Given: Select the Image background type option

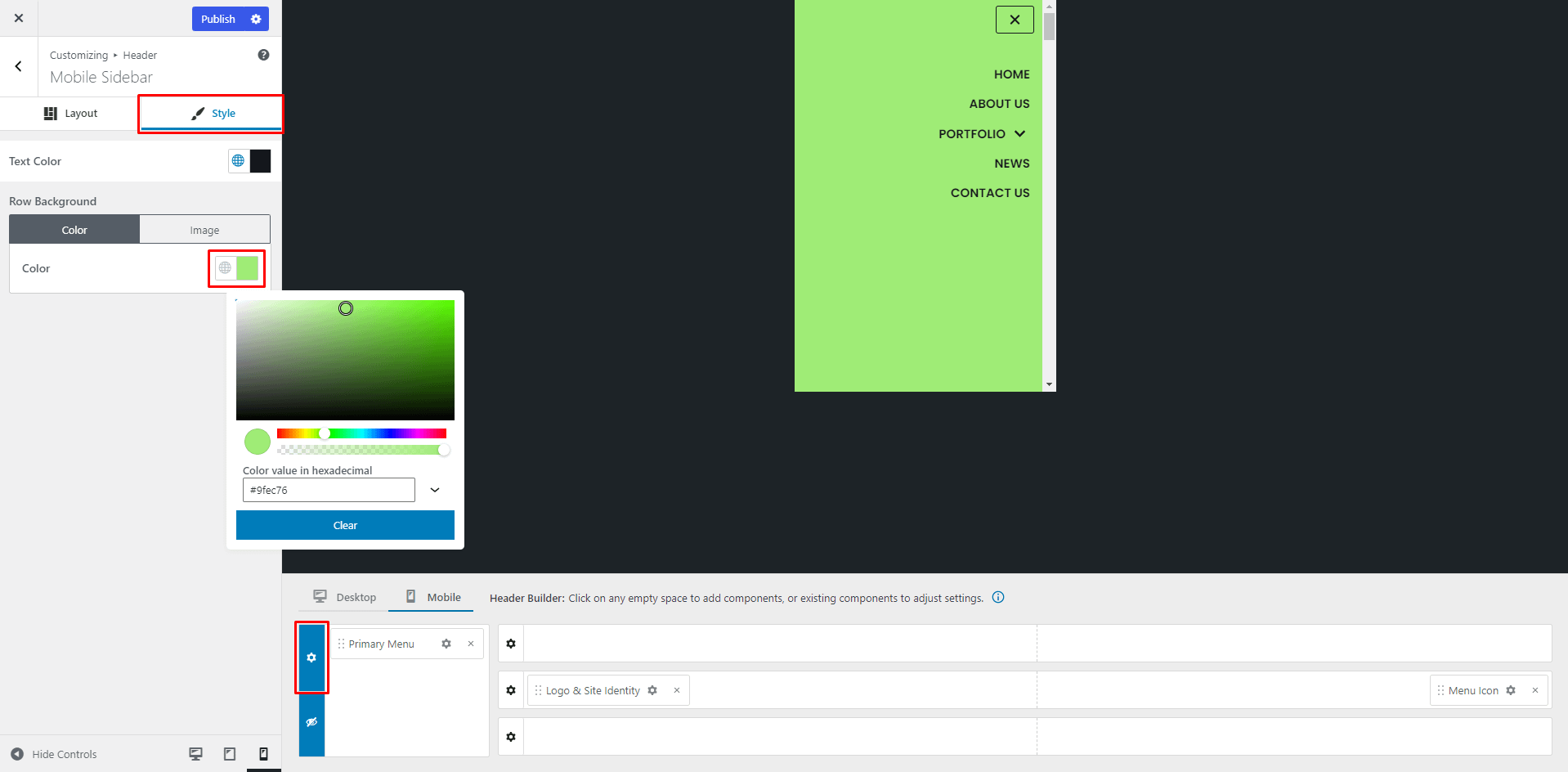Looking at the screenshot, I should coord(204,230).
